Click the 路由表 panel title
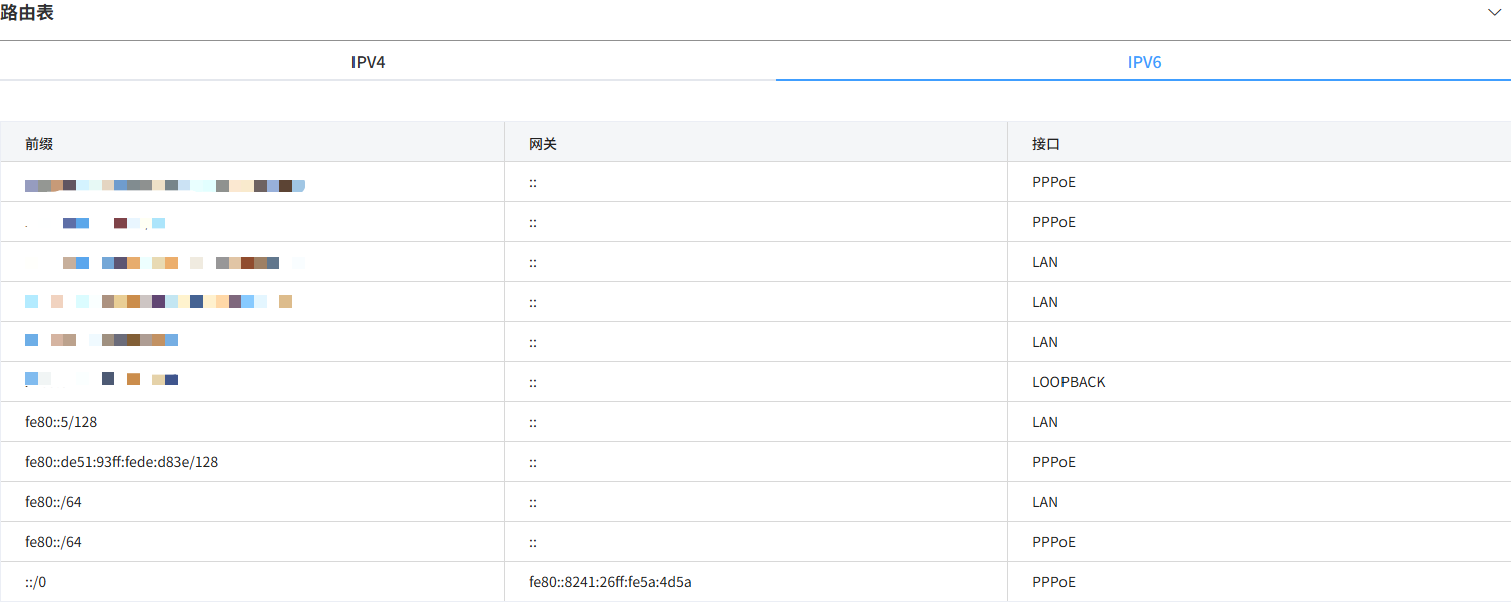 (29, 12)
